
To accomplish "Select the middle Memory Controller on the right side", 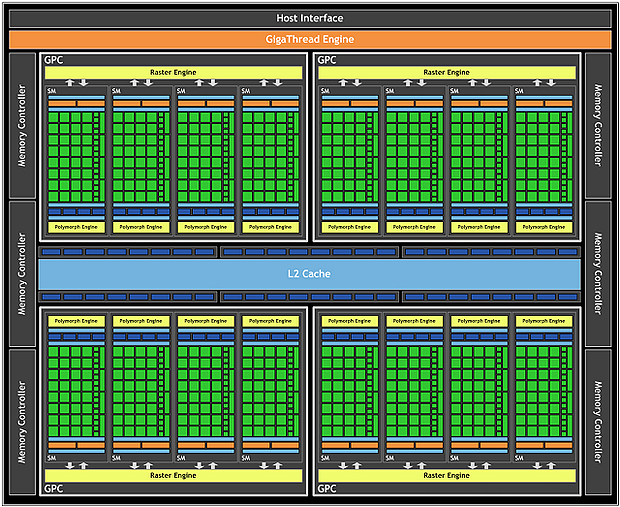I will [598, 274].
